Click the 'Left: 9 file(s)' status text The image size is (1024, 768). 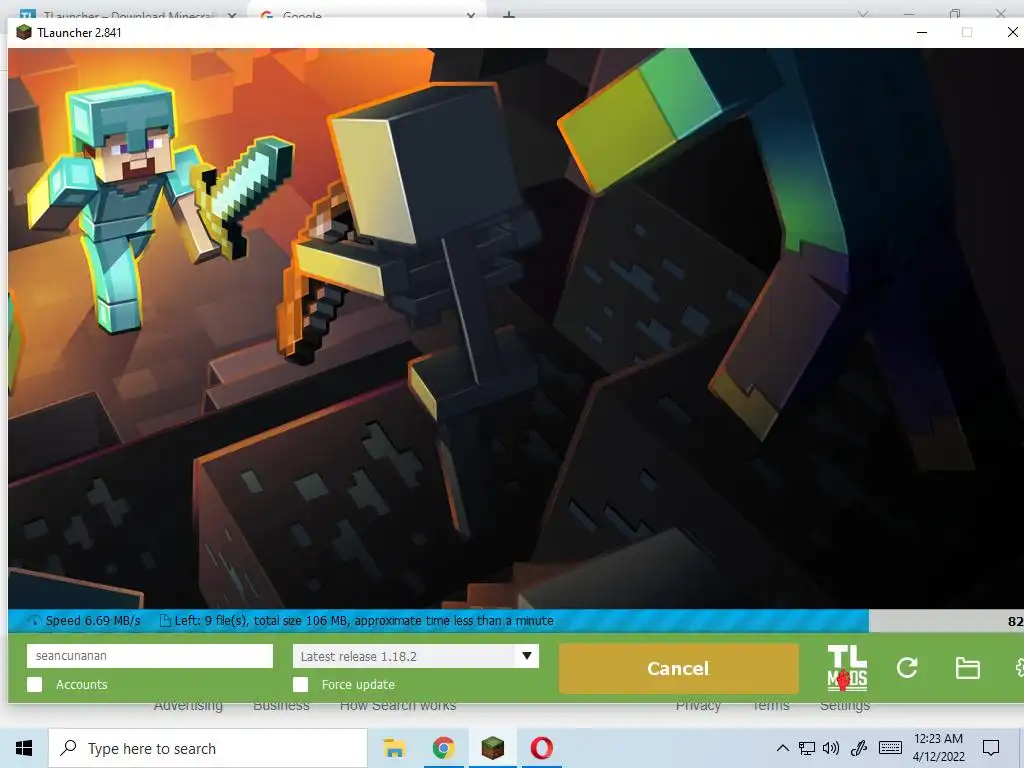point(364,620)
